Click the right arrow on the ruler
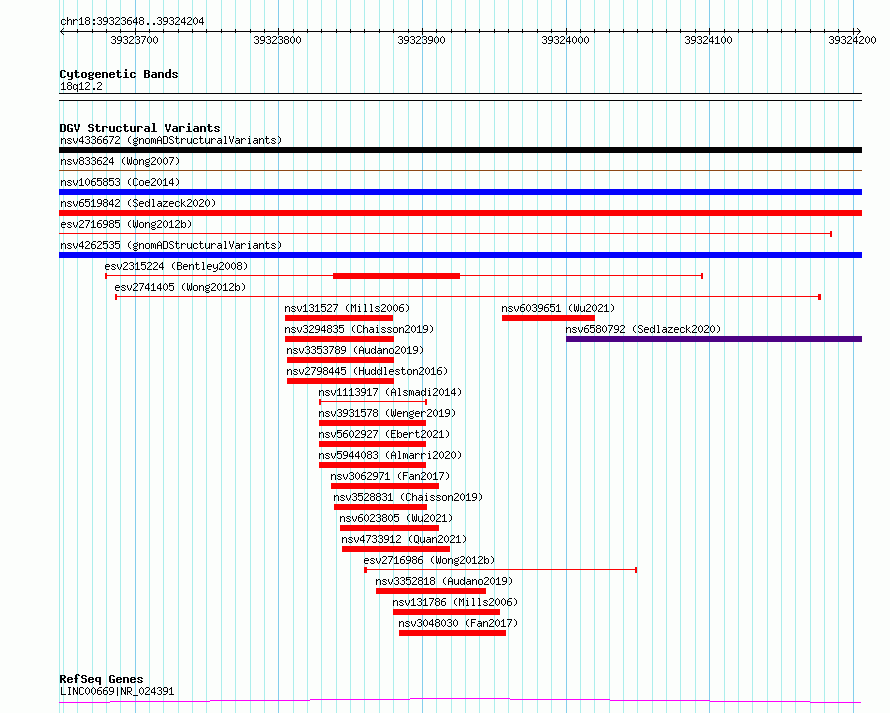Image resolution: width=890 pixels, height=713 pixels. tap(858, 31)
